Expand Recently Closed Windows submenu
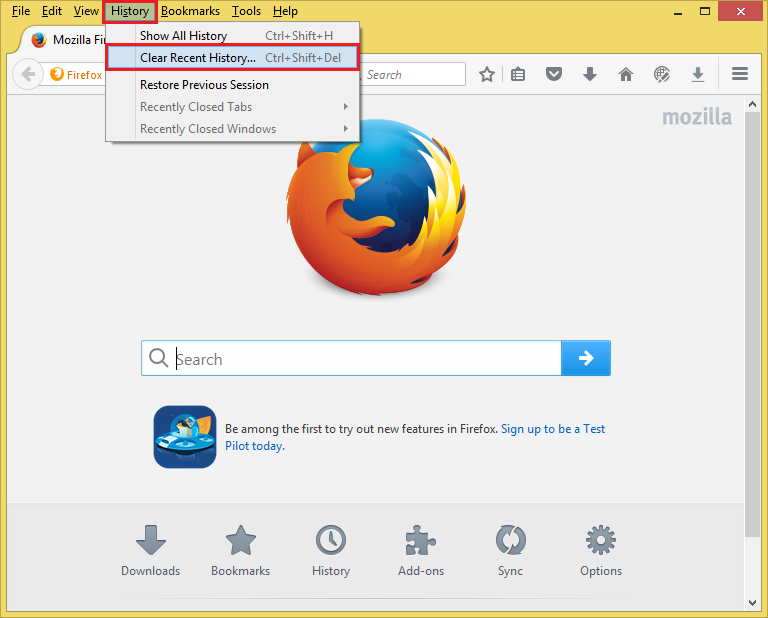The image size is (768, 618). [x=233, y=129]
